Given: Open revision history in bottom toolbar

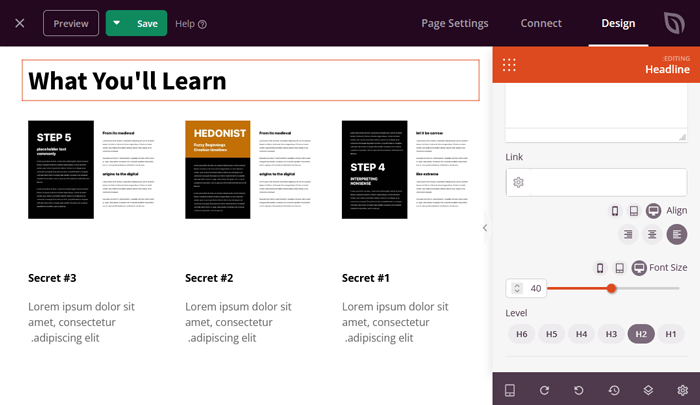Looking at the screenshot, I should pyautogui.click(x=613, y=390).
